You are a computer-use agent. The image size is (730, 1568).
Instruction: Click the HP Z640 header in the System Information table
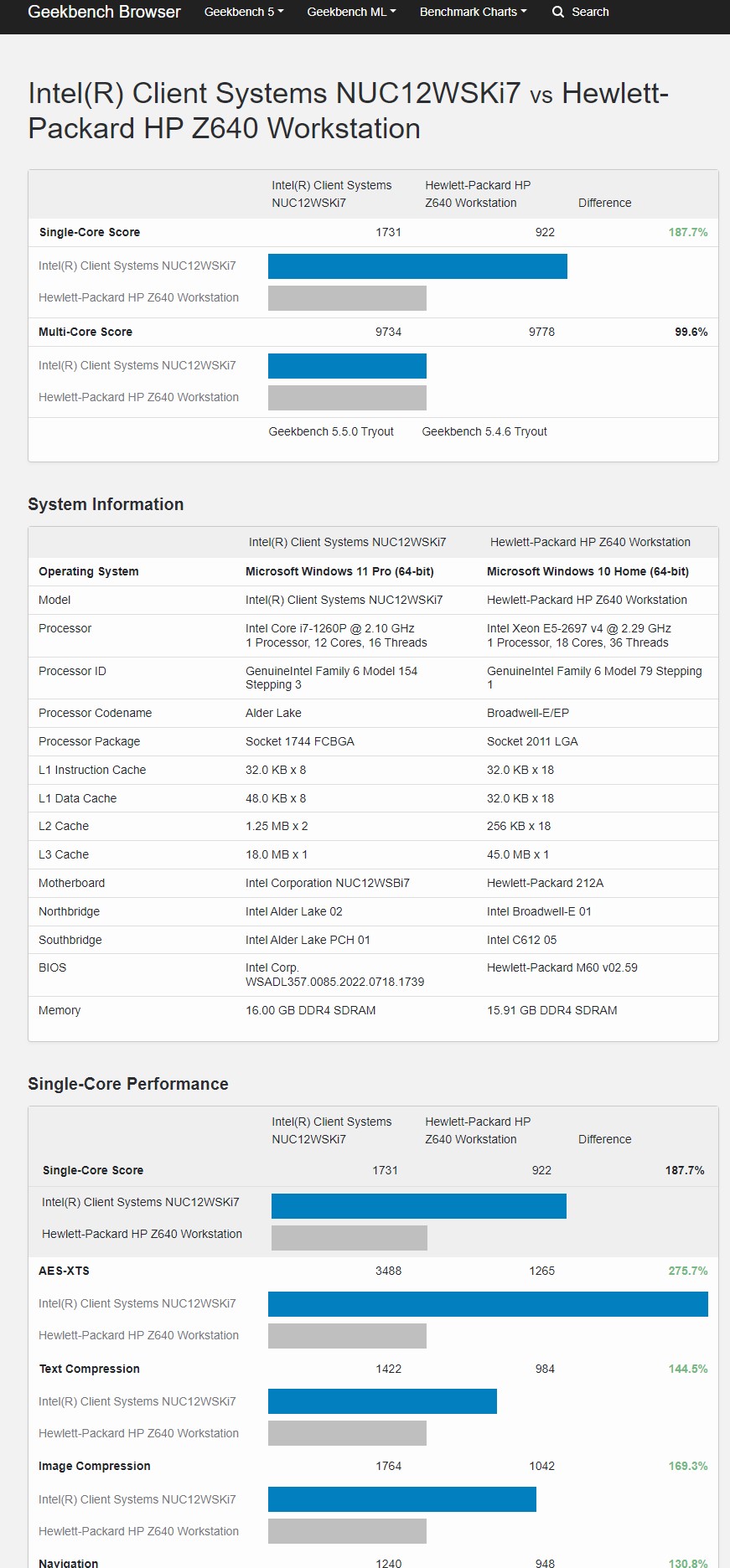click(590, 542)
